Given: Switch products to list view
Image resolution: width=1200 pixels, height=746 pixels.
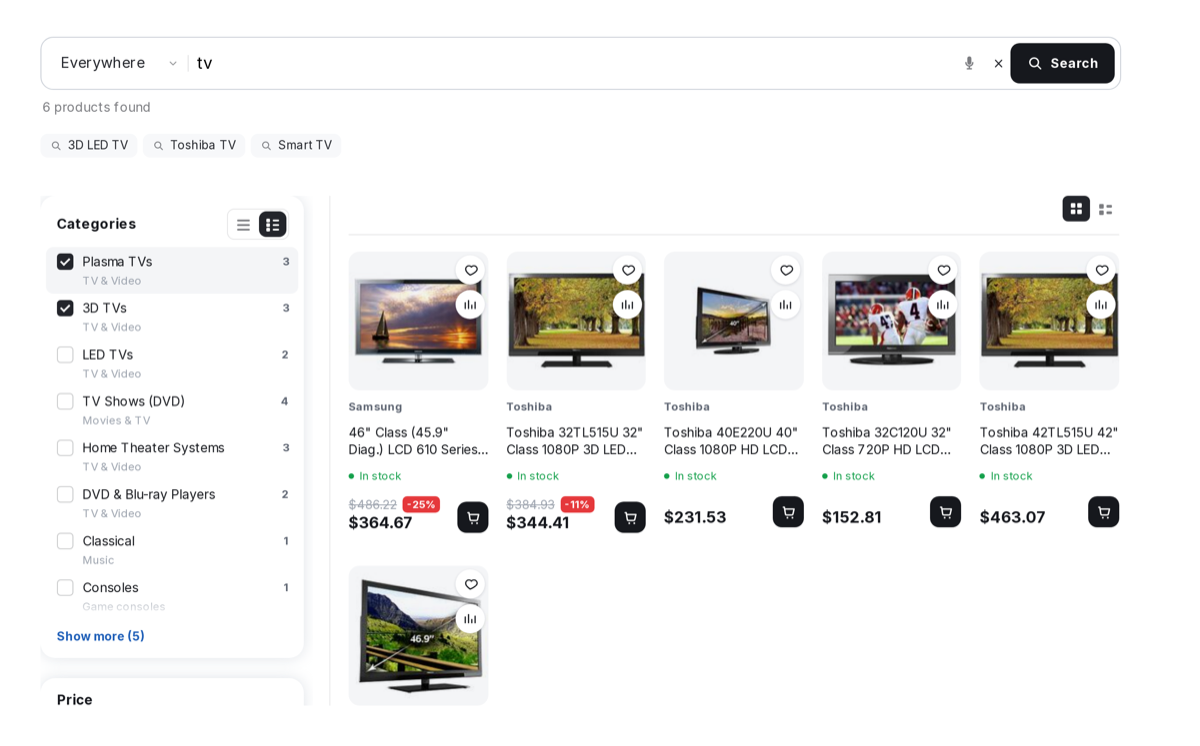Looking at the screenshot, I should point(1105,209).
